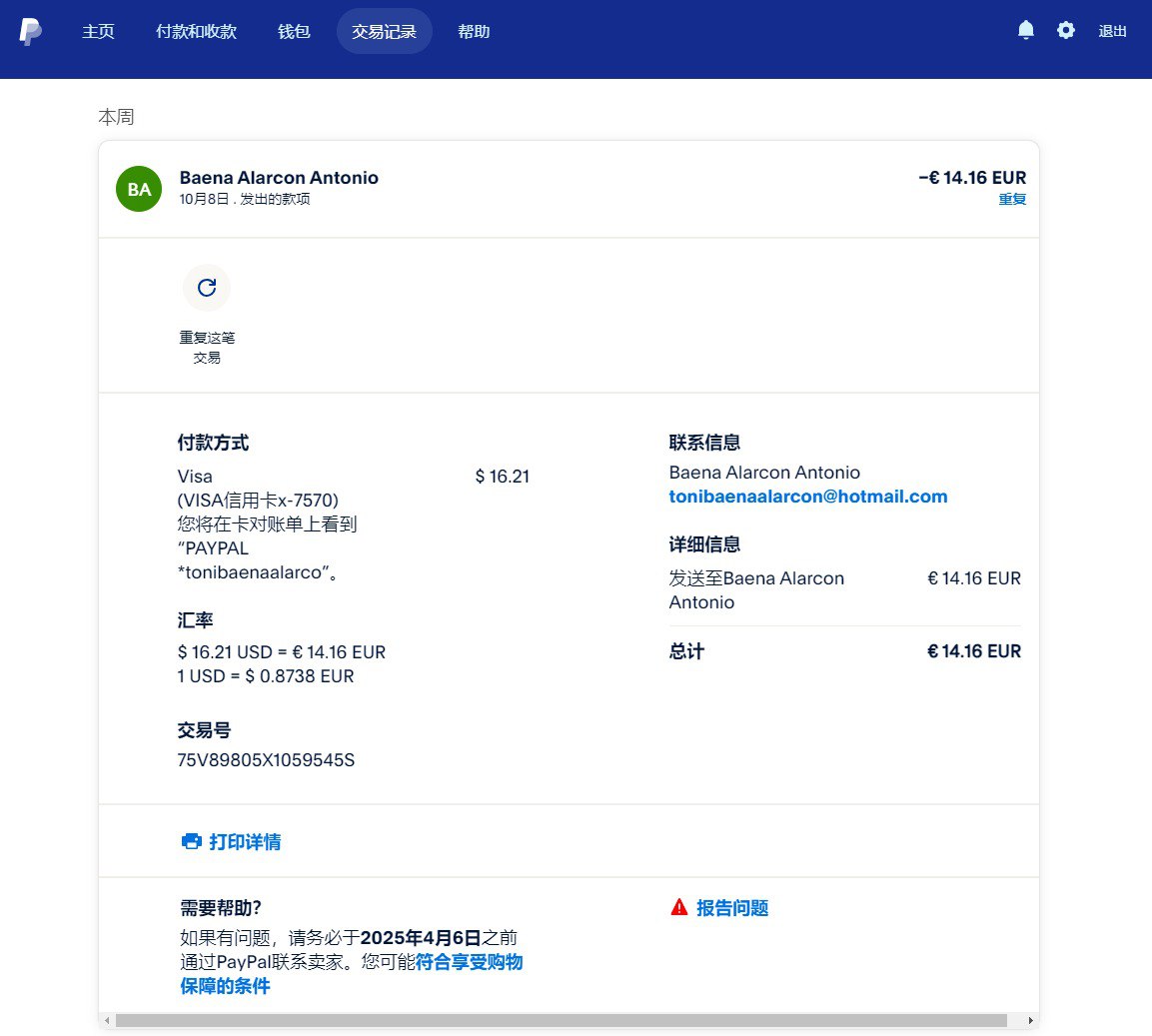Click the 详细信息 heading
This screenshot has width=1152, height=1036.
coord(704,544)
